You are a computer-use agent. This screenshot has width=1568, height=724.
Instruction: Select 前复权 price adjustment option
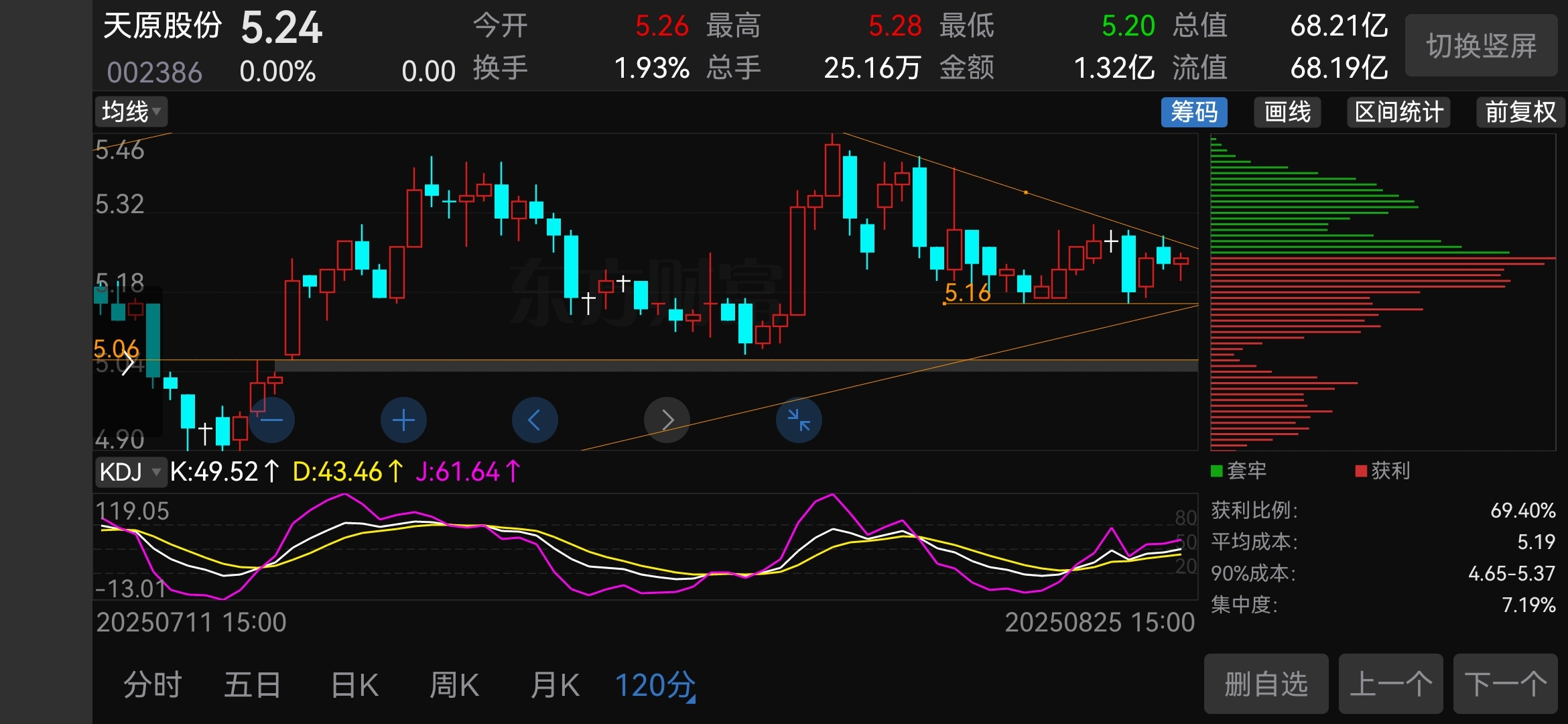(x=1520, y=112)
